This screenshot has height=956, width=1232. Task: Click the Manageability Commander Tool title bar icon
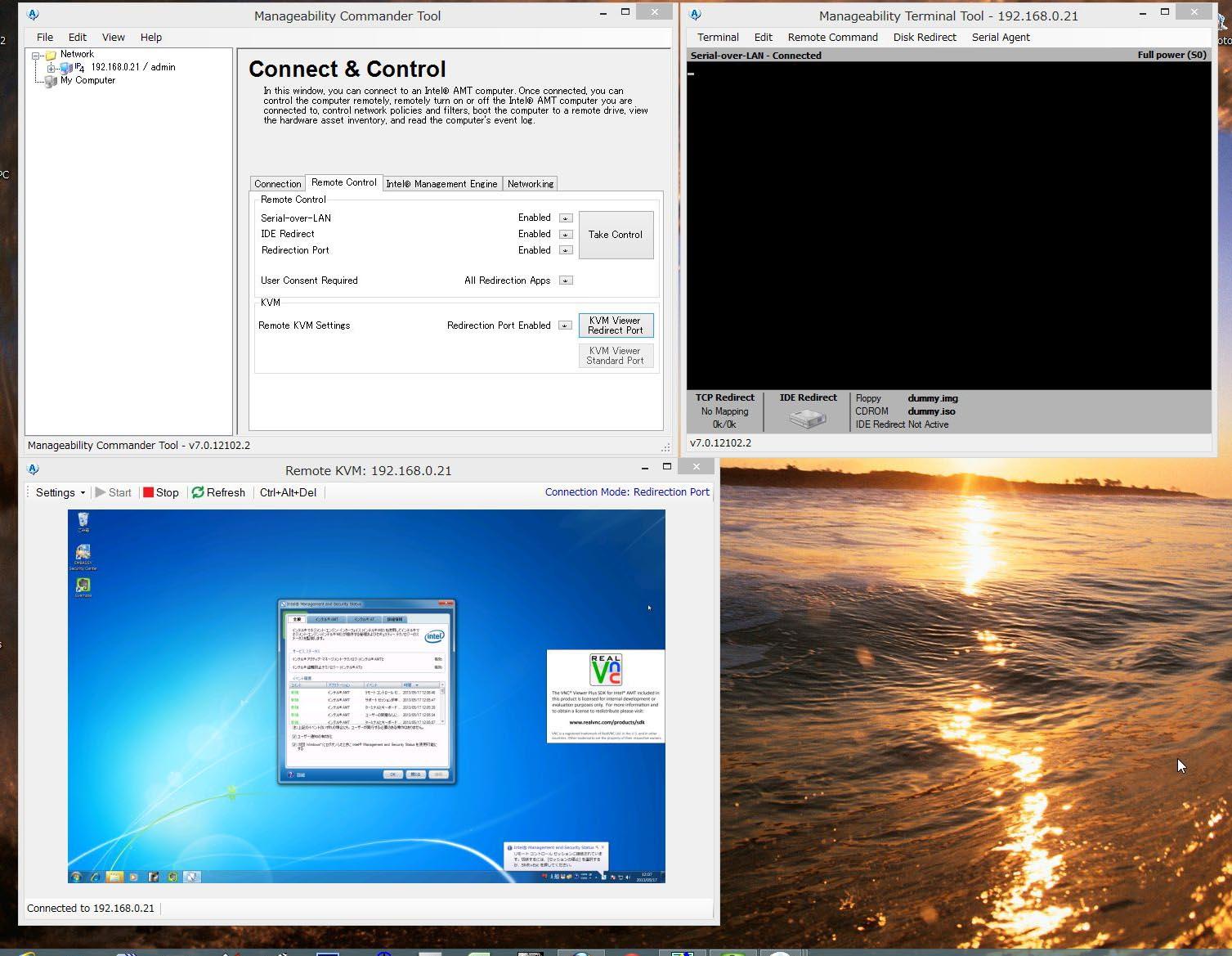(34, 15)
